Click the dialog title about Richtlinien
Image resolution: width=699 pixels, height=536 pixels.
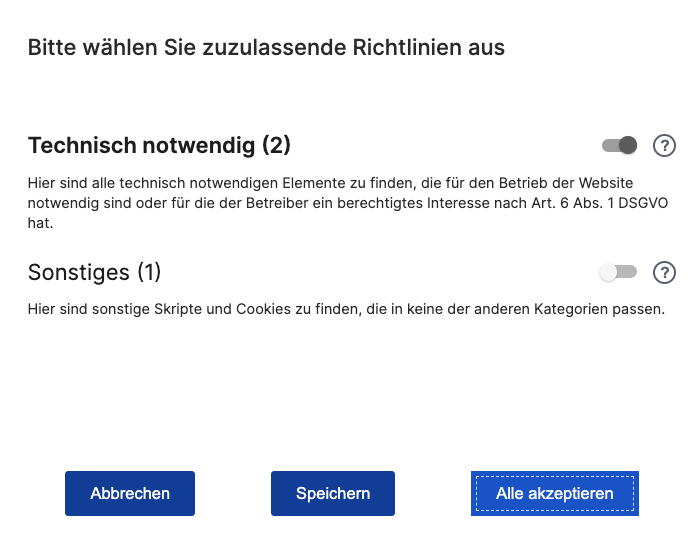[266, 47]
